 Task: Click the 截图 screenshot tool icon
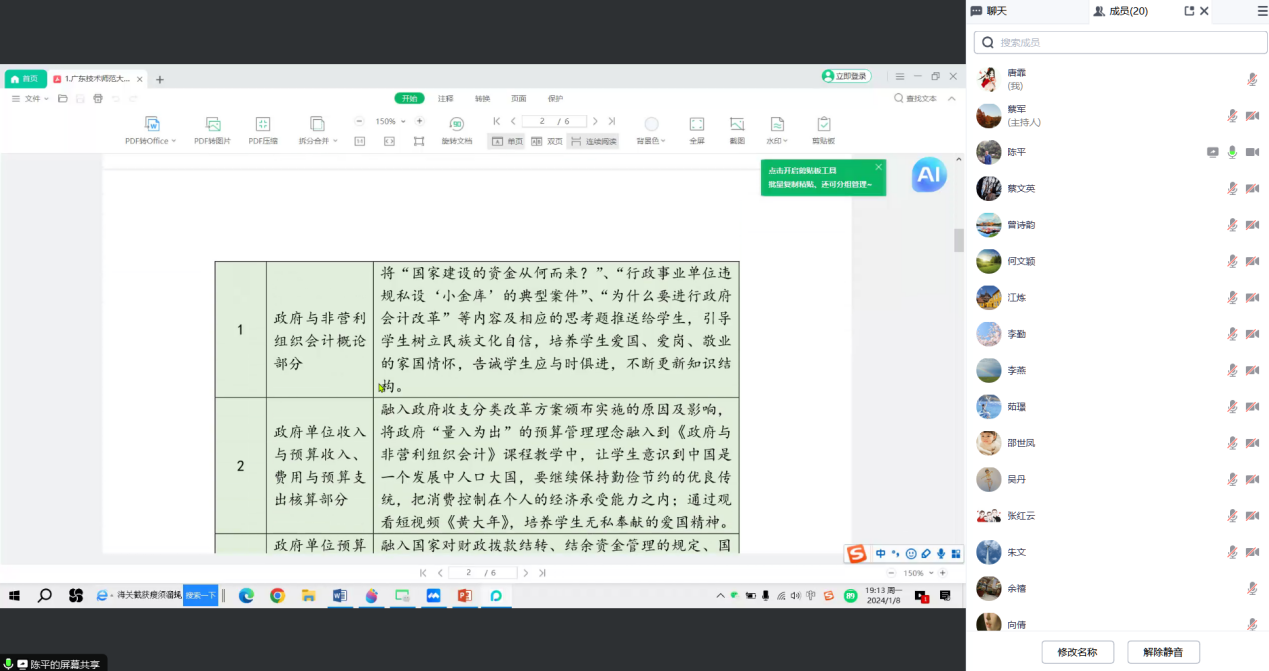[737, 124]
